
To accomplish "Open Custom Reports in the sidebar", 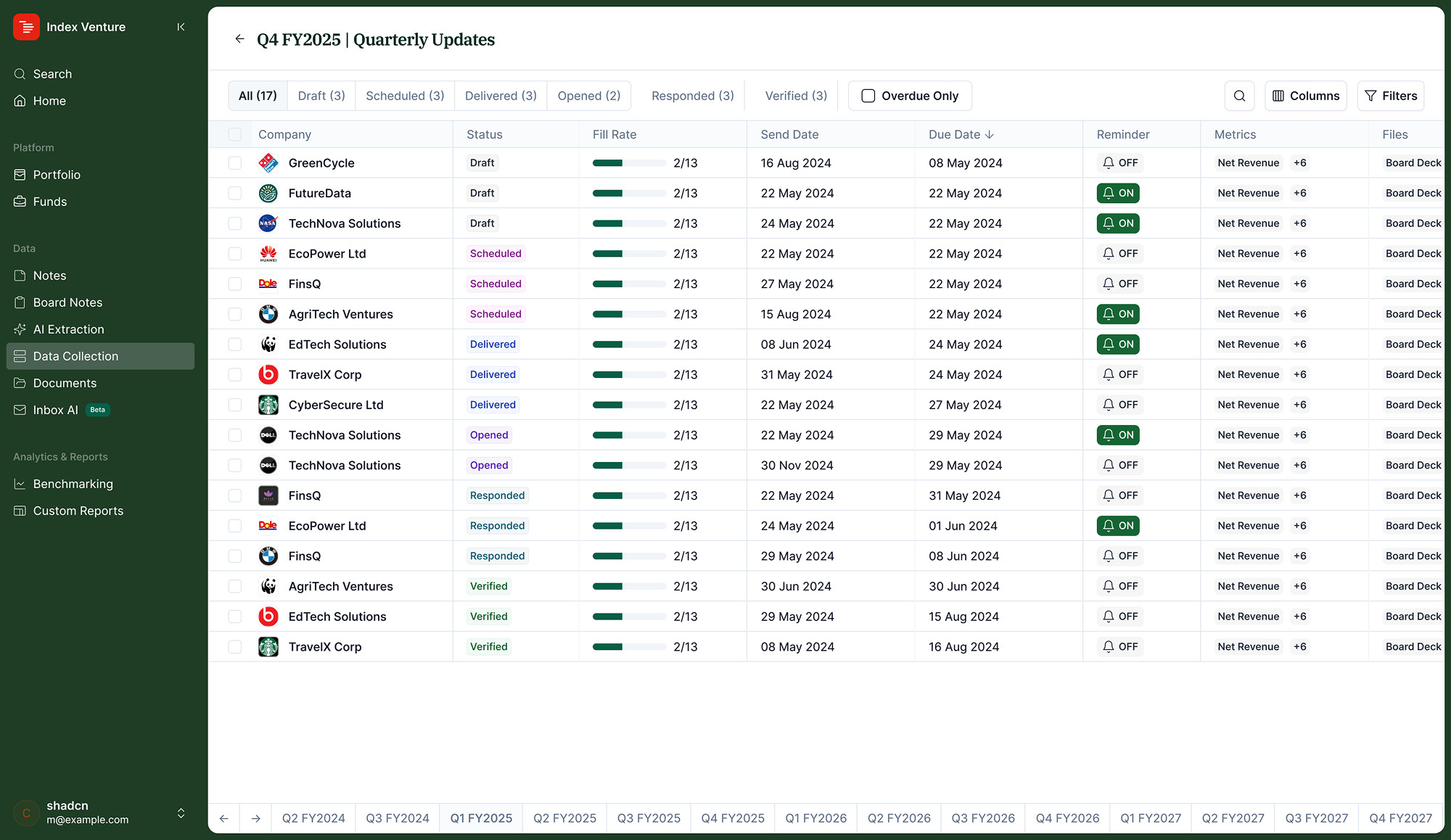I will (x=100, y=511).
